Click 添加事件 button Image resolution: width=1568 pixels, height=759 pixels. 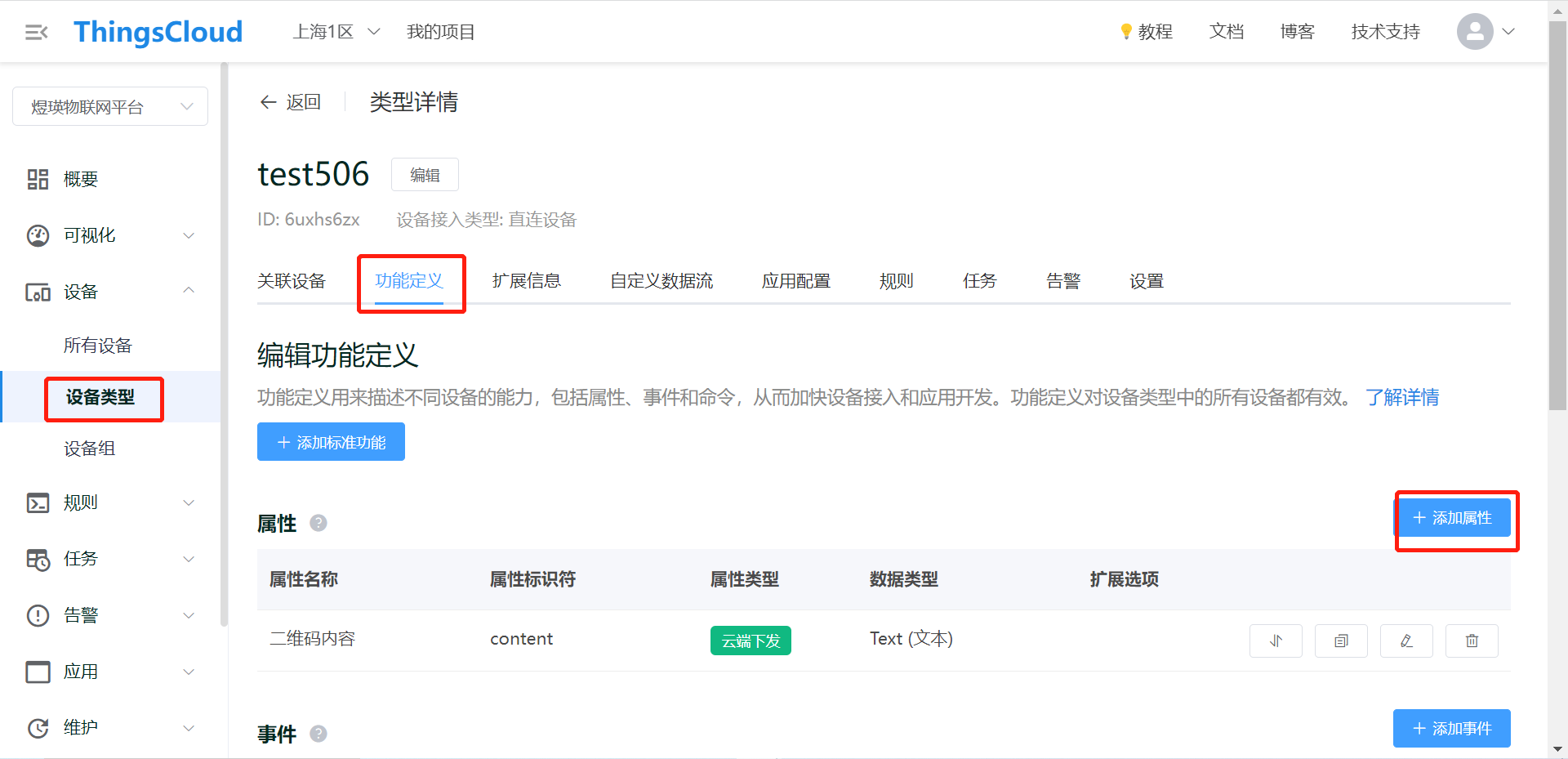[1452, 728]
